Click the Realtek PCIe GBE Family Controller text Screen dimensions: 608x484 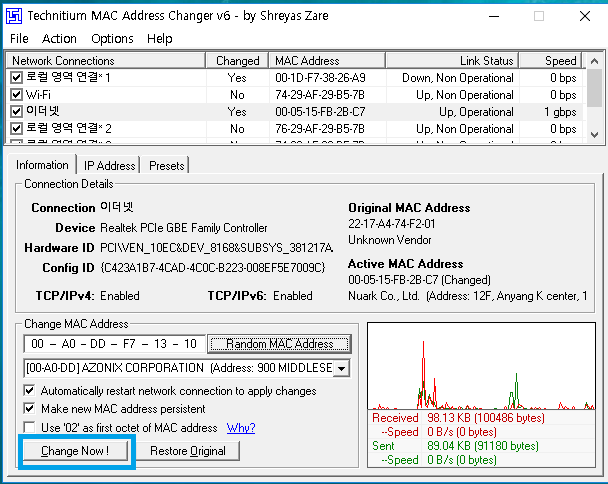pos(184,228)
